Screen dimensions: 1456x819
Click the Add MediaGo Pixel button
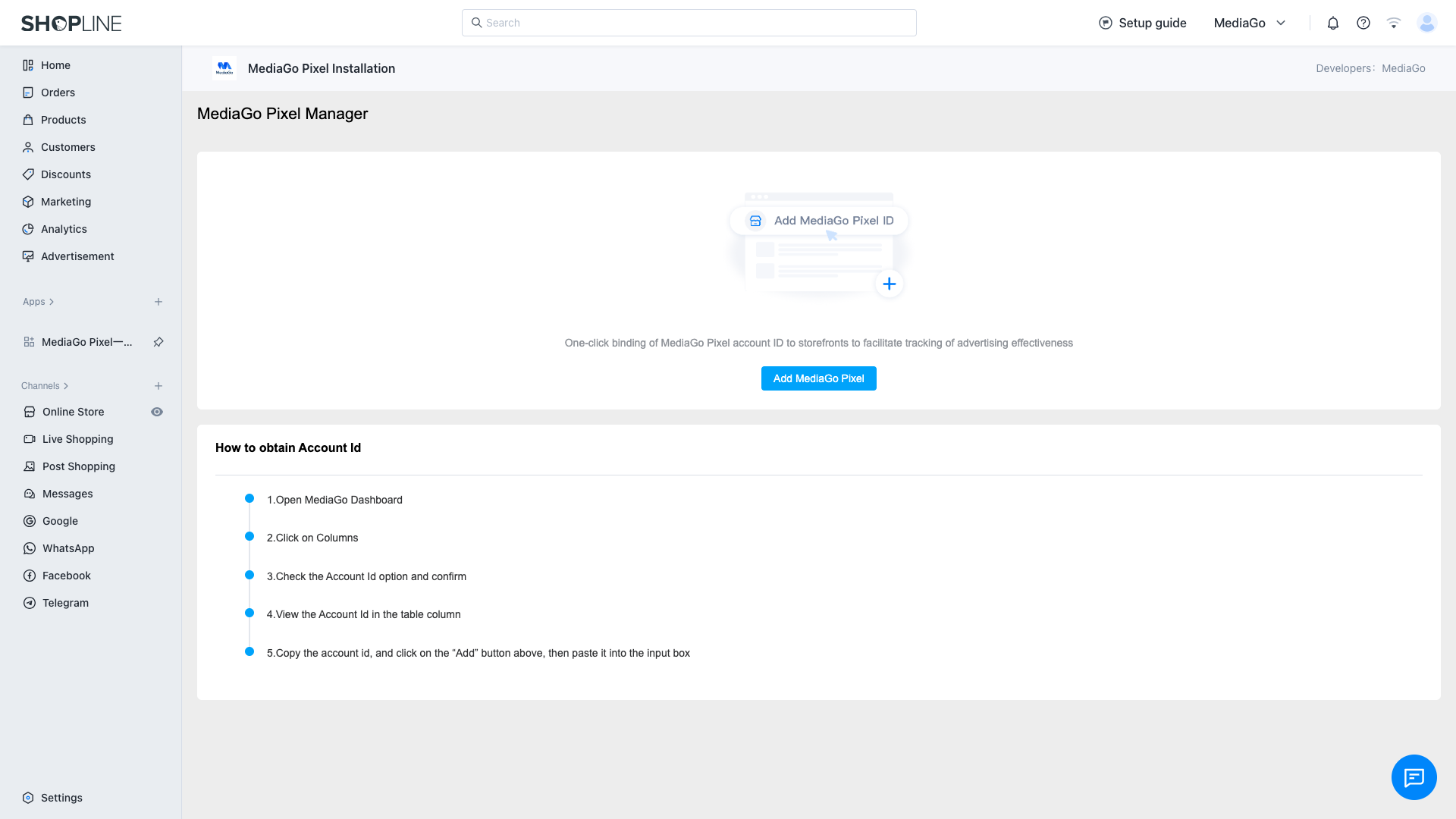click(818, 378)
